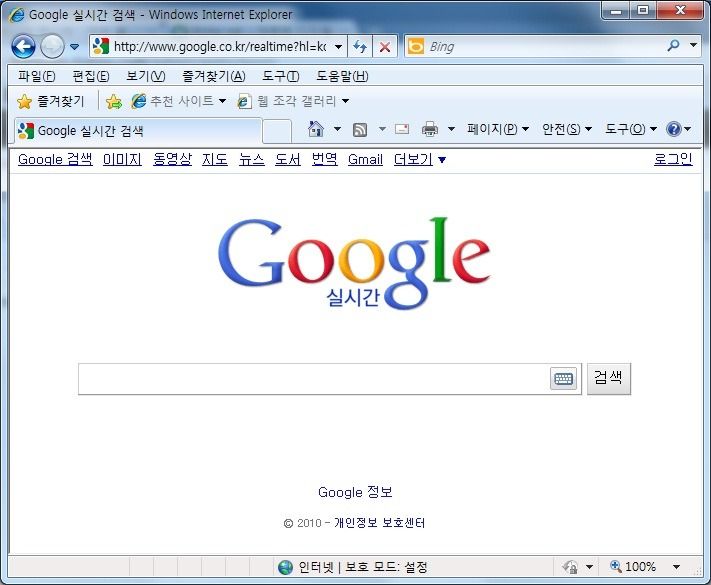Open the 파일(F) menu
Image resolution: width=711 pixels, height=585 pixels.
coord(37,76)
